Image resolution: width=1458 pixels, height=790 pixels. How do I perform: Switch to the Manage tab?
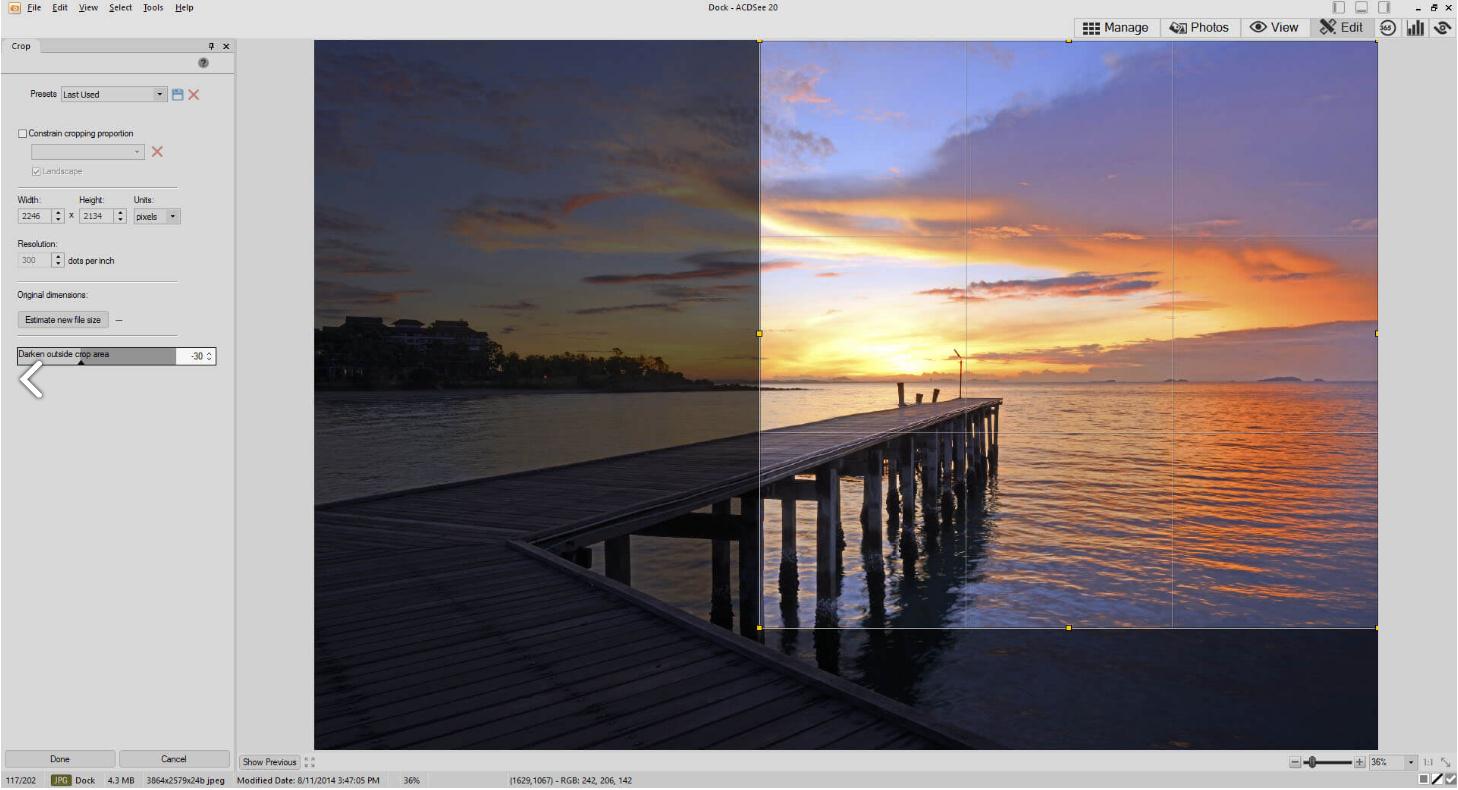point(1116,28)
